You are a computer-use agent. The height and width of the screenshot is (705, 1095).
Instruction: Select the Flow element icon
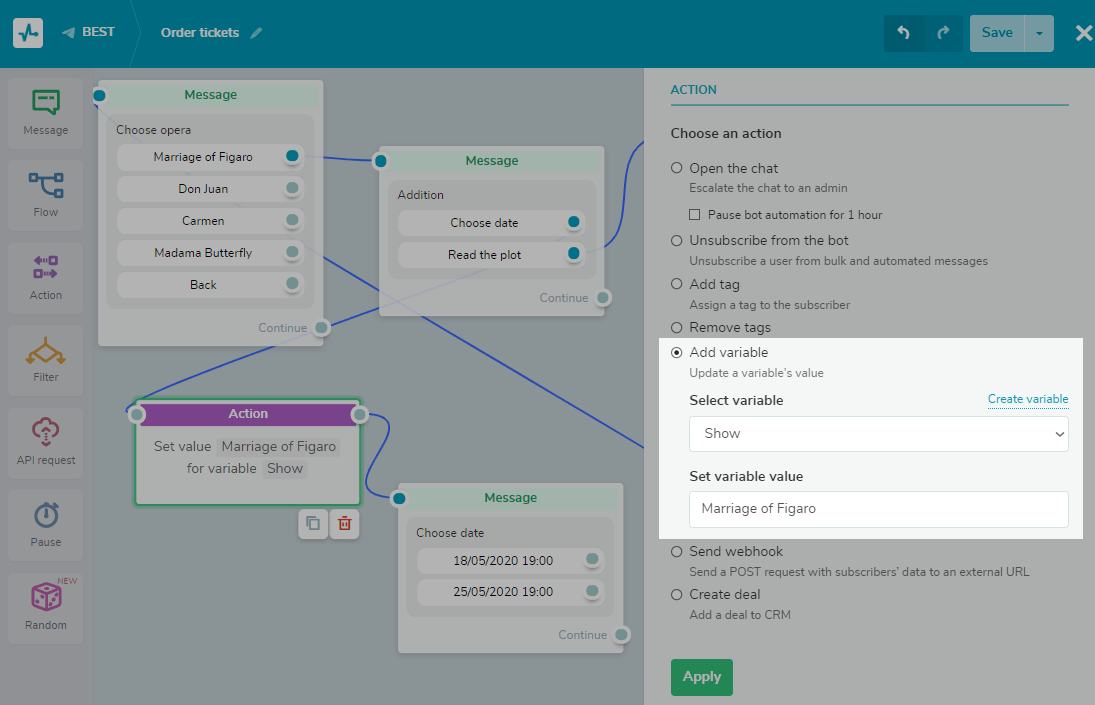tap(46, 186)
